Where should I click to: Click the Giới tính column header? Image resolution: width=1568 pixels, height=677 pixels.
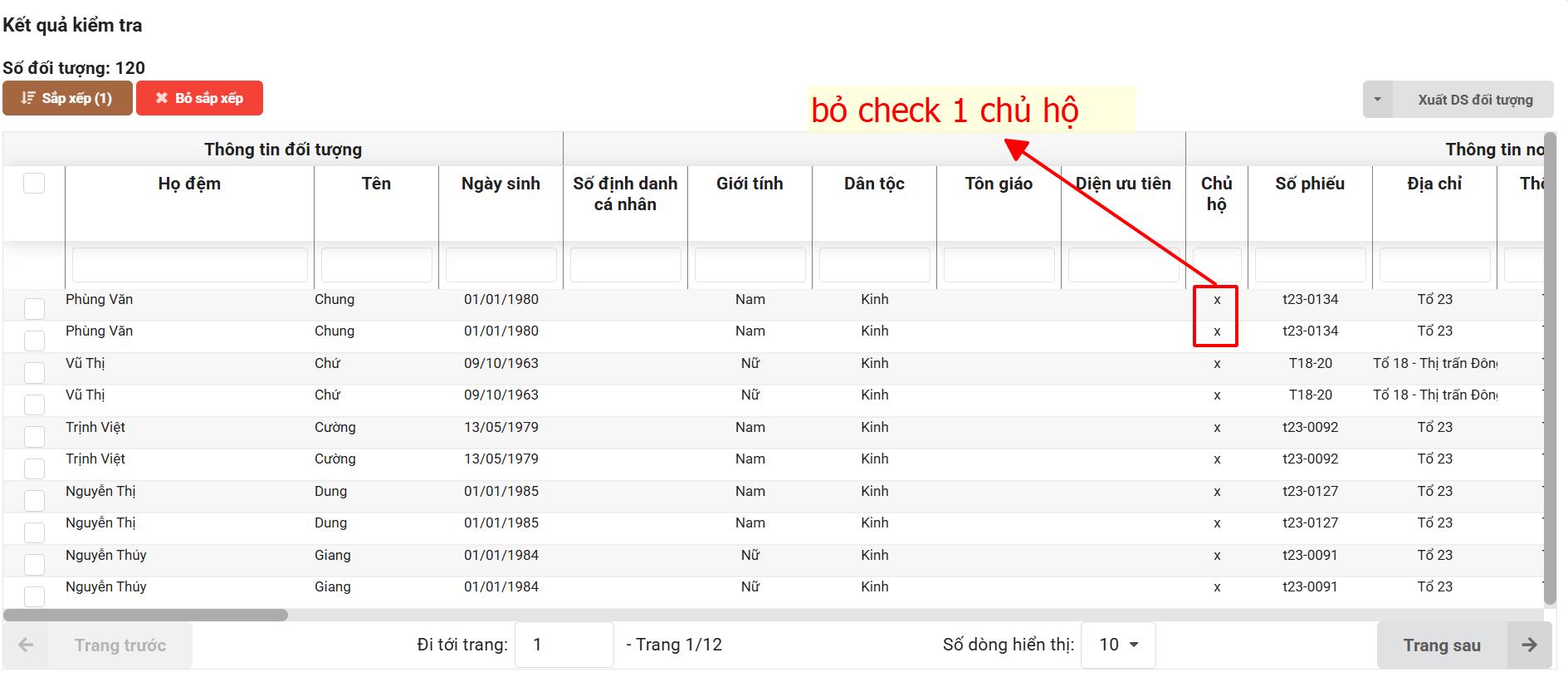[750, 184]
